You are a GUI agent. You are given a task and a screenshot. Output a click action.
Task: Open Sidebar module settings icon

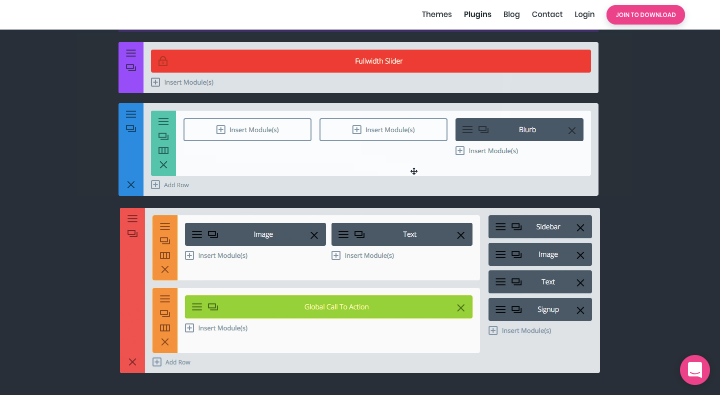pyautogui.click(x=501, y=226)
